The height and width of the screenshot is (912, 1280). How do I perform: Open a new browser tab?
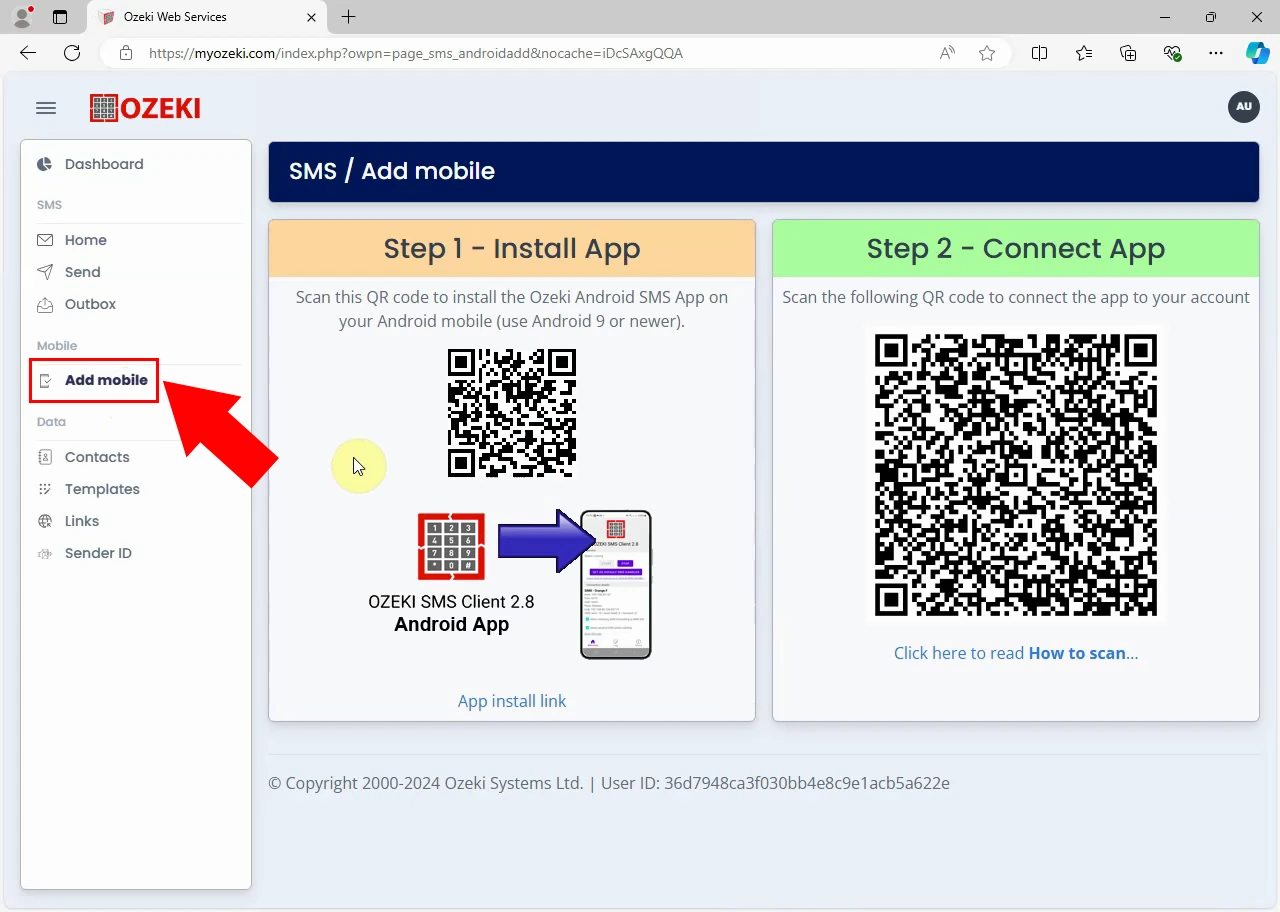pyautogui.click(x=348, y=17)
